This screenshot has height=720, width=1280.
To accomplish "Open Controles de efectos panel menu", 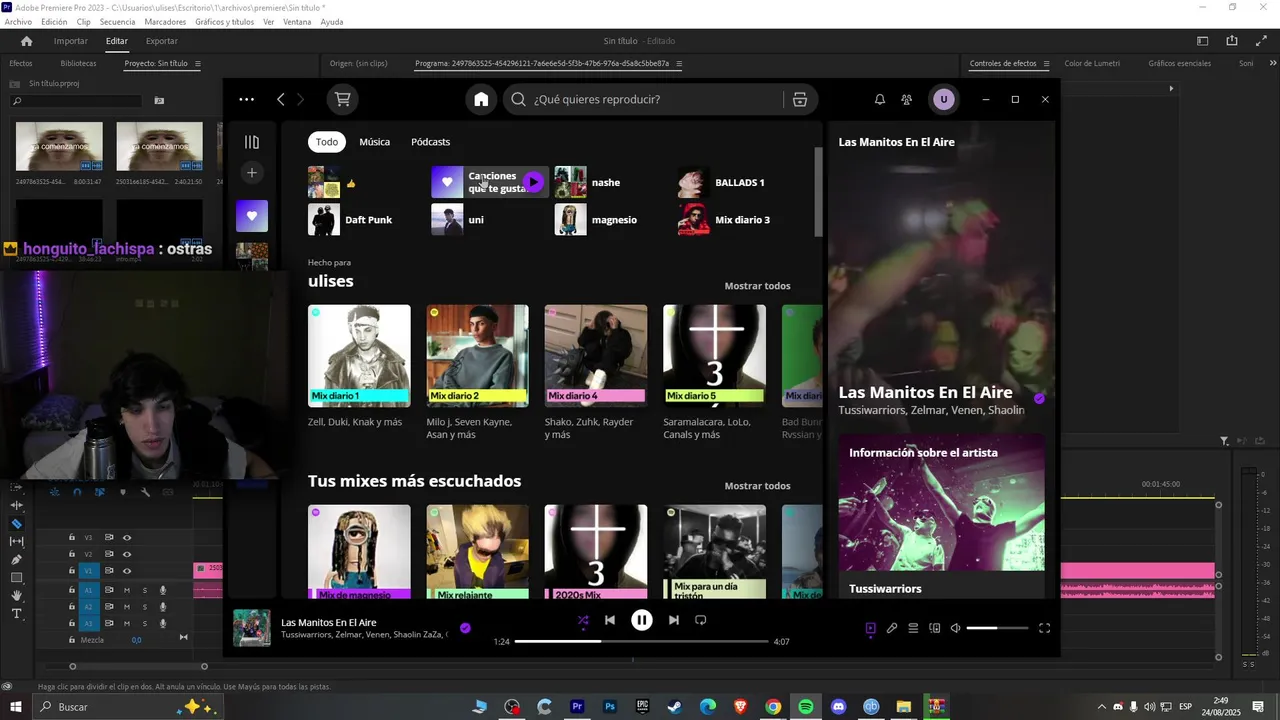I will [x=1047, y=63].
